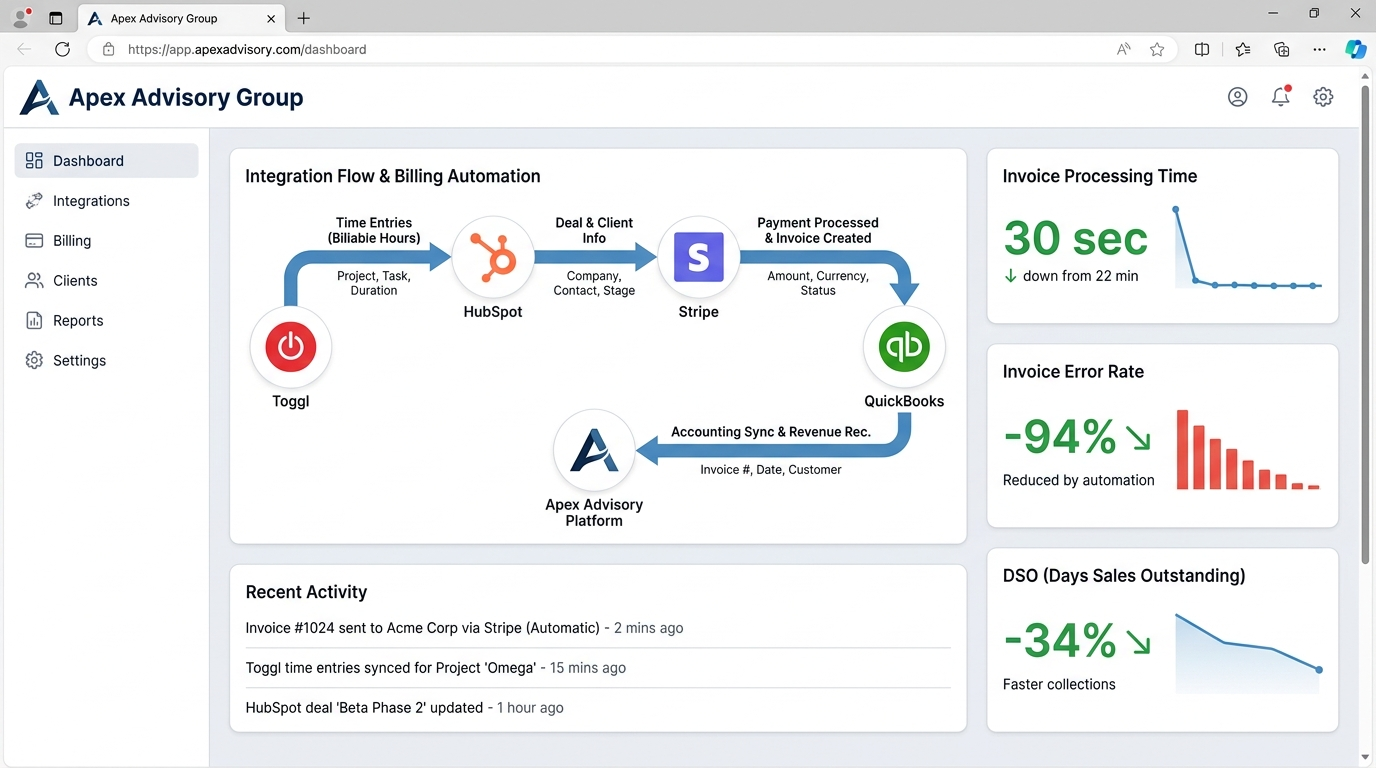Click the Clients people icon in sidebar

(x=34, y=281)
